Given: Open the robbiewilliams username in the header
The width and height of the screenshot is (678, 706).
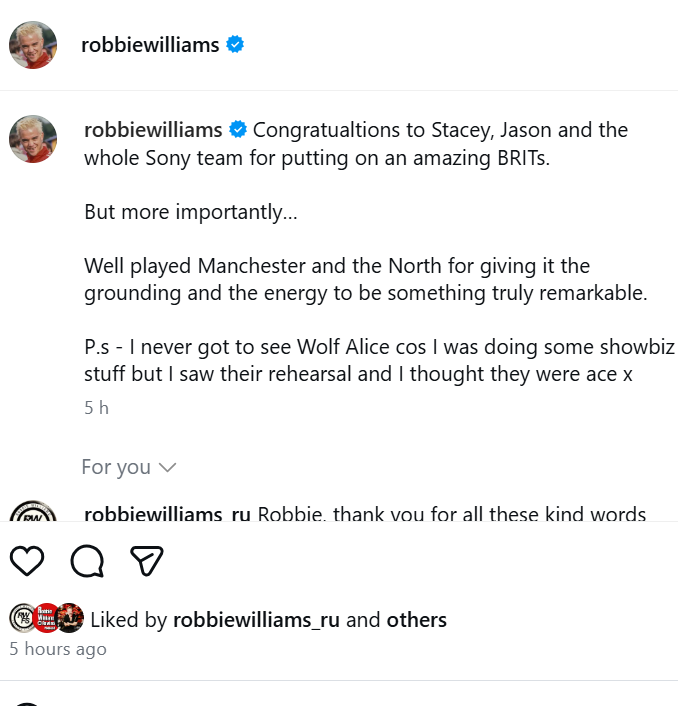Looking at the screenshot, I should (150, 44).
